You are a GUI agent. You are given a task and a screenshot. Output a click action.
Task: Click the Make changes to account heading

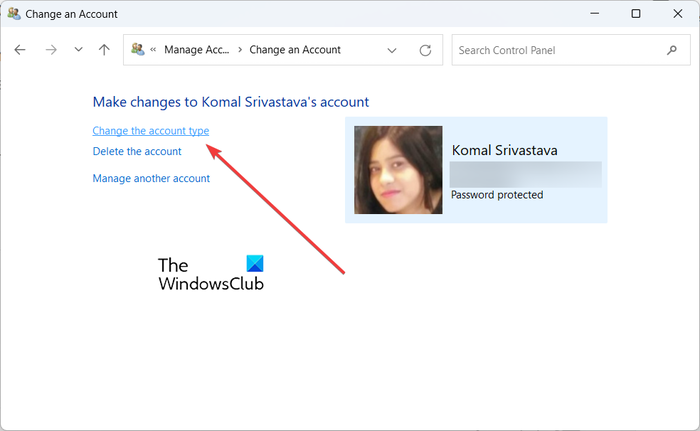click(231, 102)
